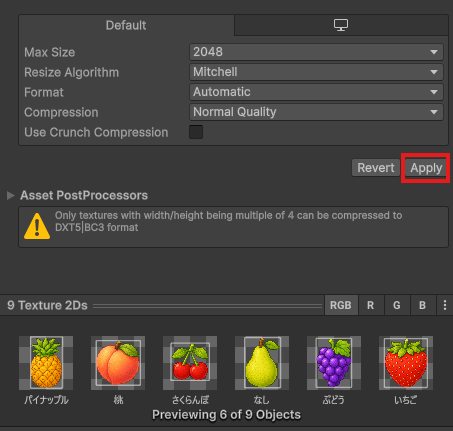Toggle the G channel preview

(x=397, y=305)
